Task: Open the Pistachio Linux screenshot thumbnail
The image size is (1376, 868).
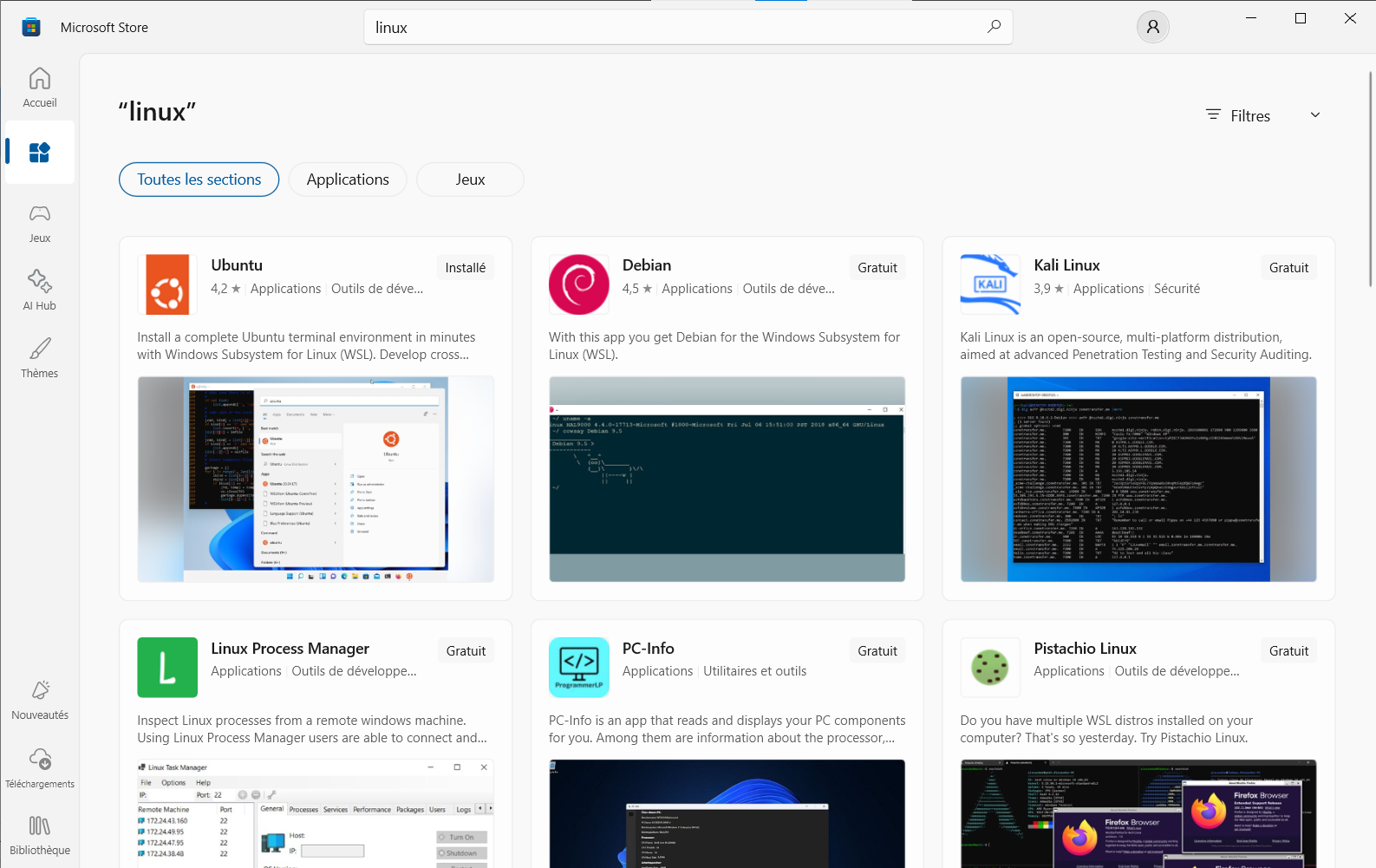Action: click(x=1138, y=813)
